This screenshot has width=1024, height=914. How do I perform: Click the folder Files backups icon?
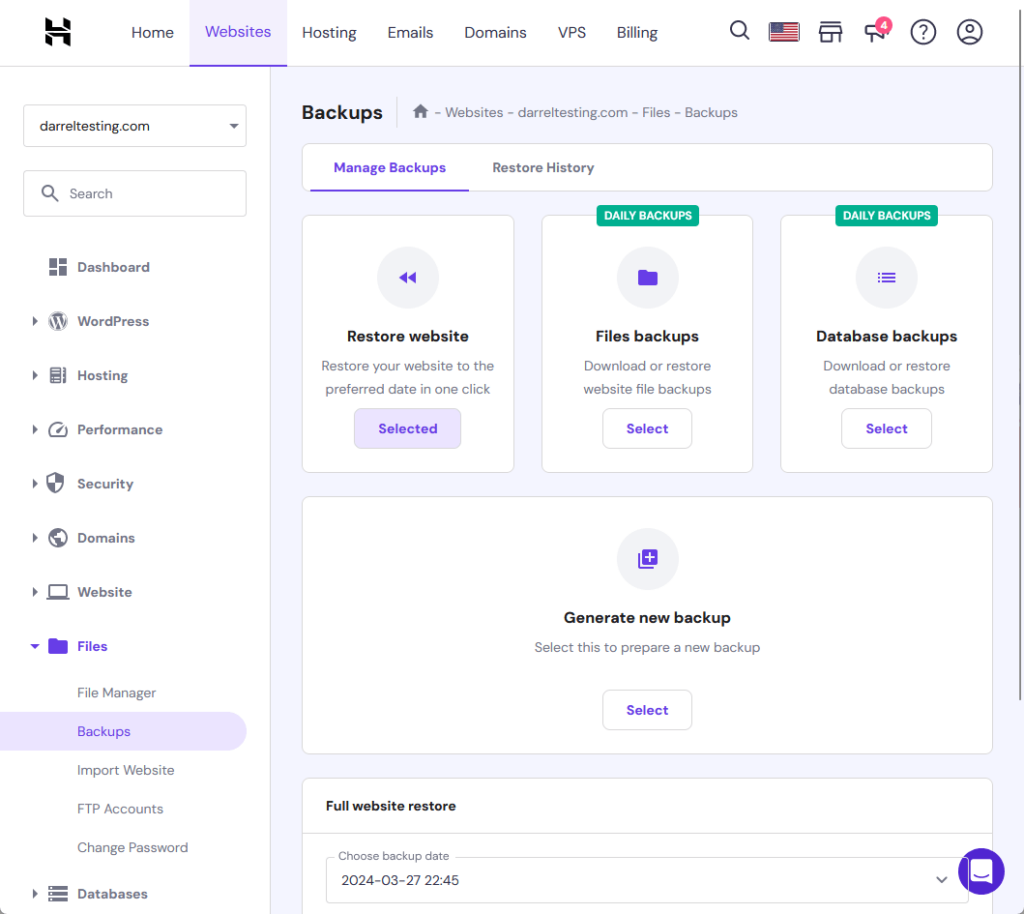pyautogui.click(x=647, y=277)
